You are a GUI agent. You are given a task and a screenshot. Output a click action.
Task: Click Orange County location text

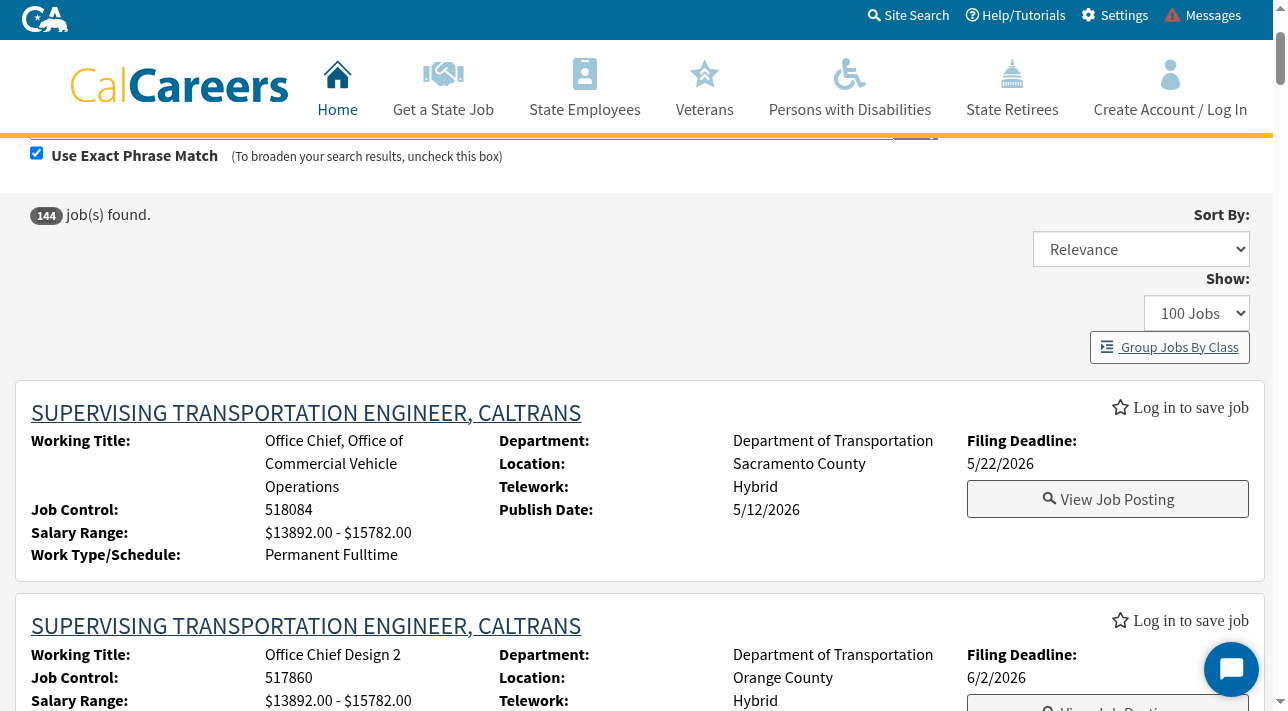(783, 678)
